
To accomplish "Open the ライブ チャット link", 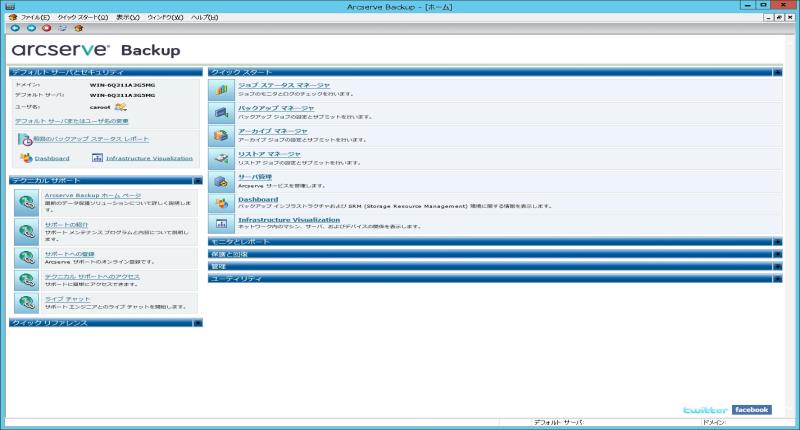I will coord(67,299).
